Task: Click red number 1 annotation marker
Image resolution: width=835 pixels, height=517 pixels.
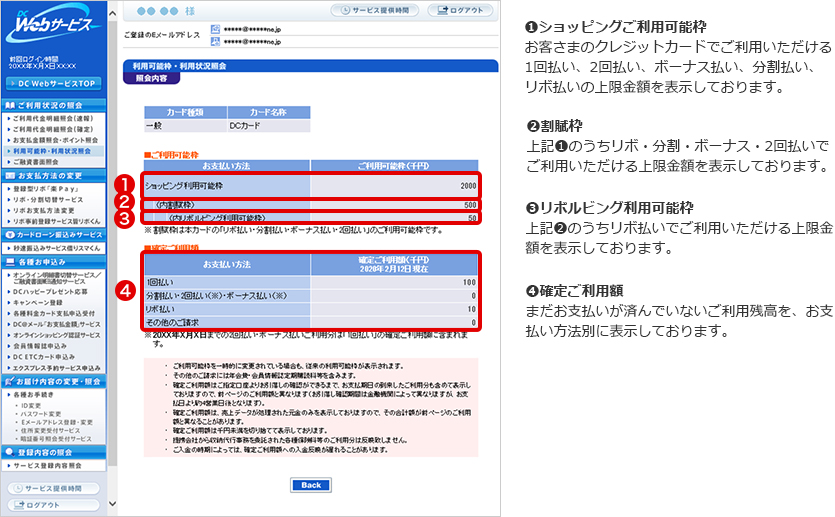Action: (x=125, y=186)
